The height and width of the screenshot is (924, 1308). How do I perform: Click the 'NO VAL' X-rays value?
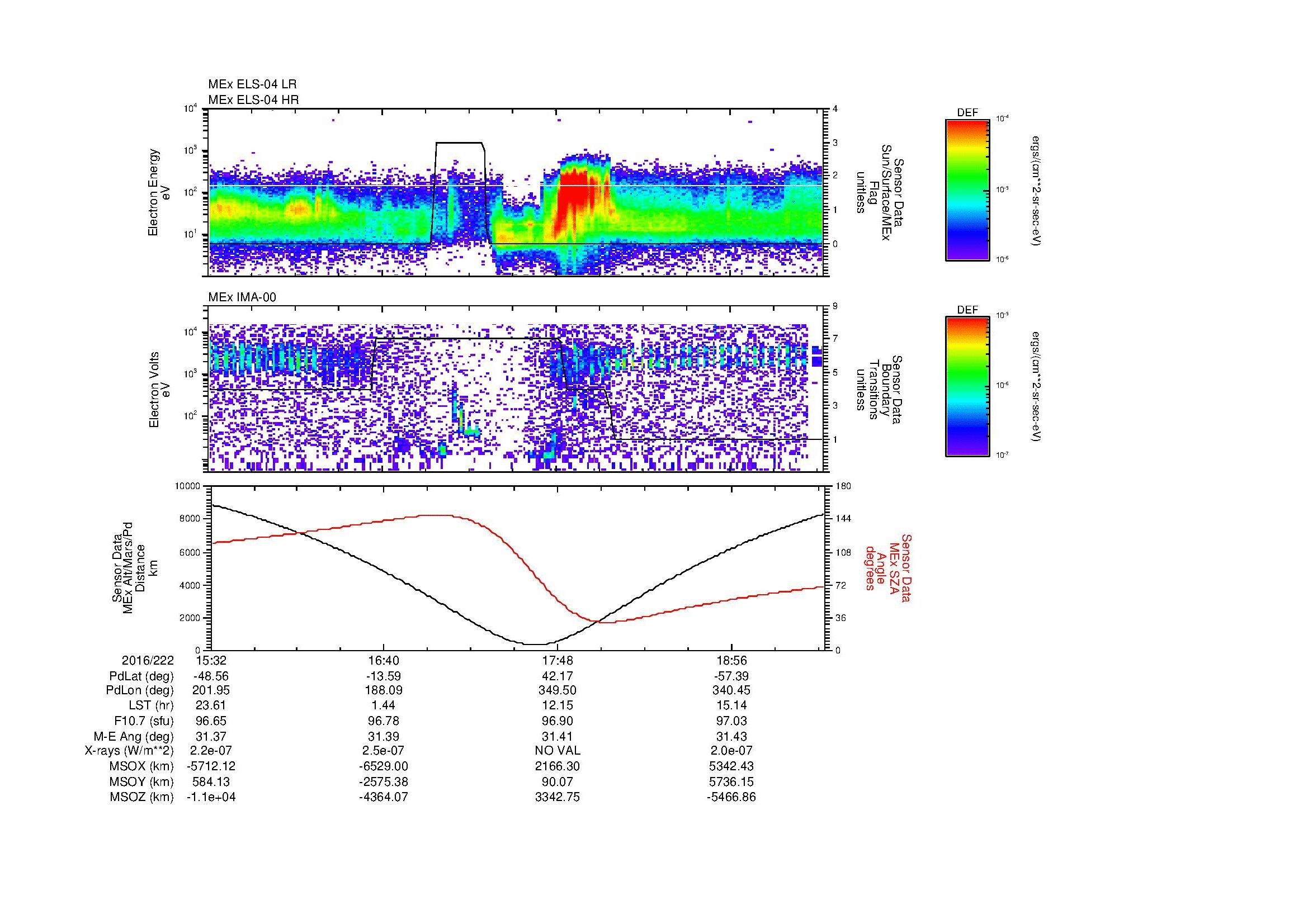(558, 751)
